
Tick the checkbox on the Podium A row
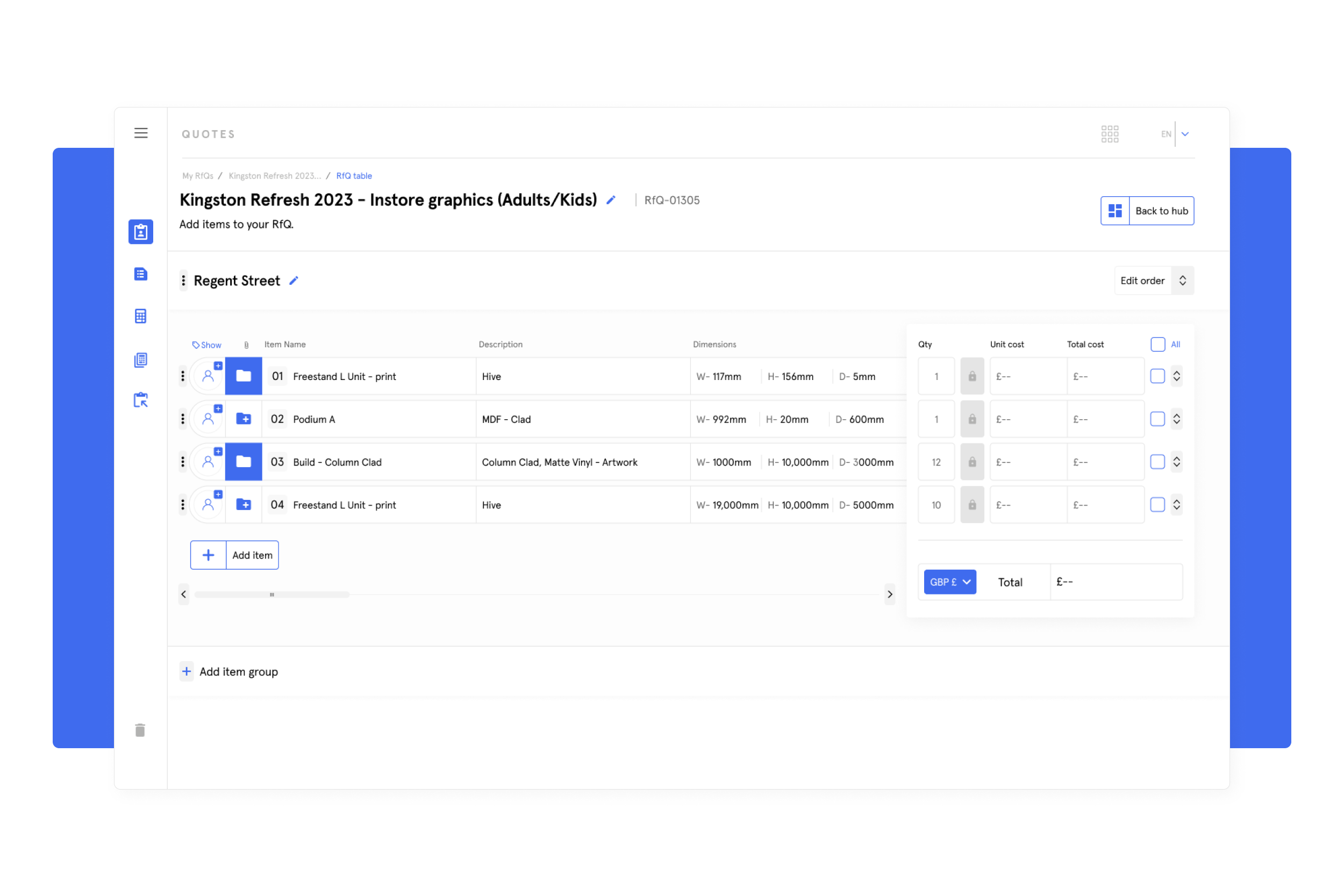(x=1157, y=419)
